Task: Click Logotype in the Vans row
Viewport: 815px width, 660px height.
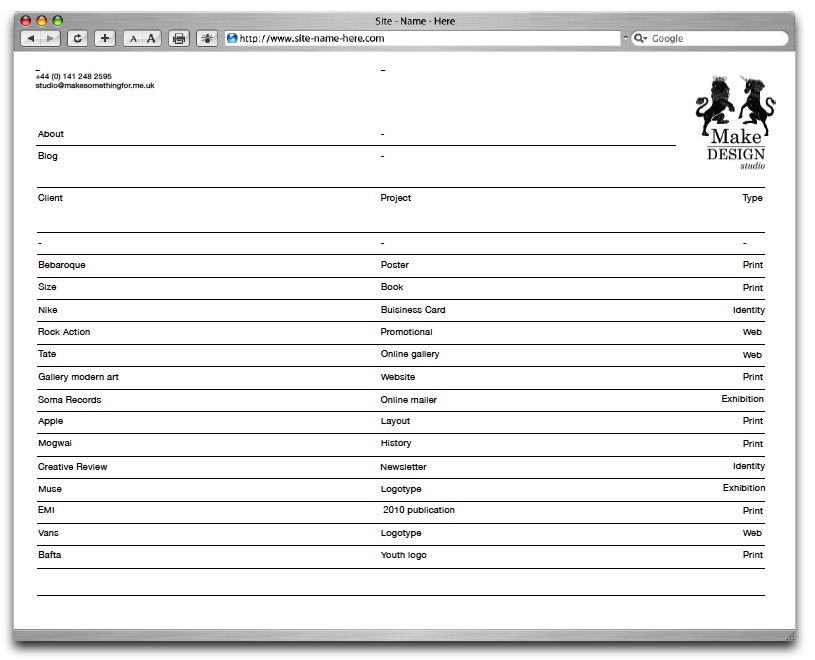Action: click(401, 533)
